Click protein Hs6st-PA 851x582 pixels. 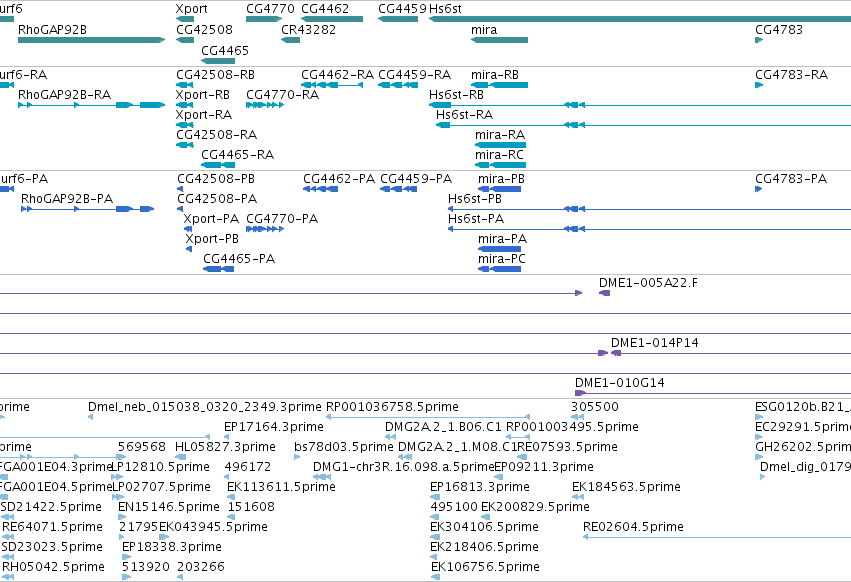(649, 229)
